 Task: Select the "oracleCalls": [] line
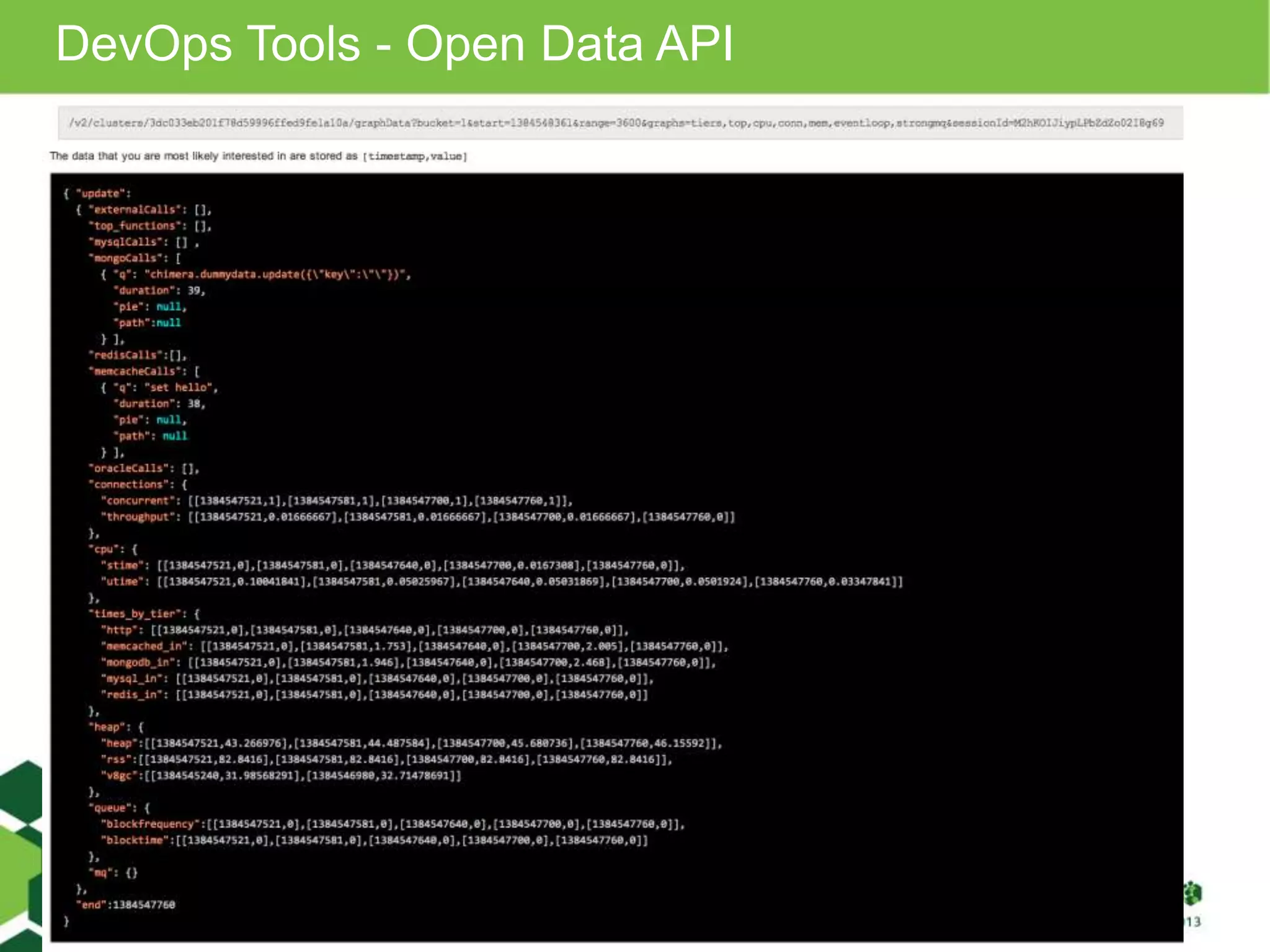(144, 468)
